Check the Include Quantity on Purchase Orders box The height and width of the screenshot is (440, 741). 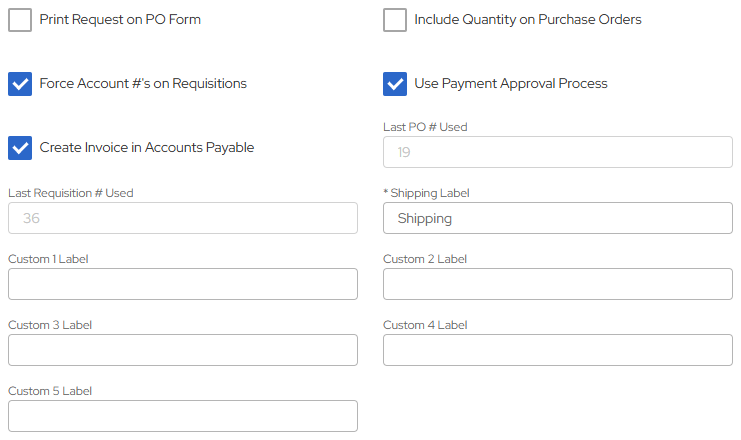pyautogui.click(x=395, y=20)
